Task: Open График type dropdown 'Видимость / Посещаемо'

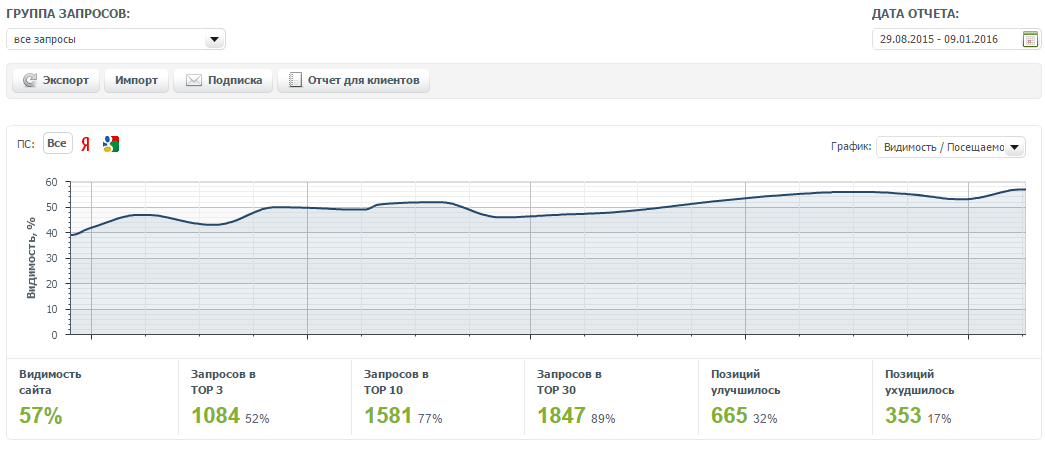Action: [x=951, y=147]
